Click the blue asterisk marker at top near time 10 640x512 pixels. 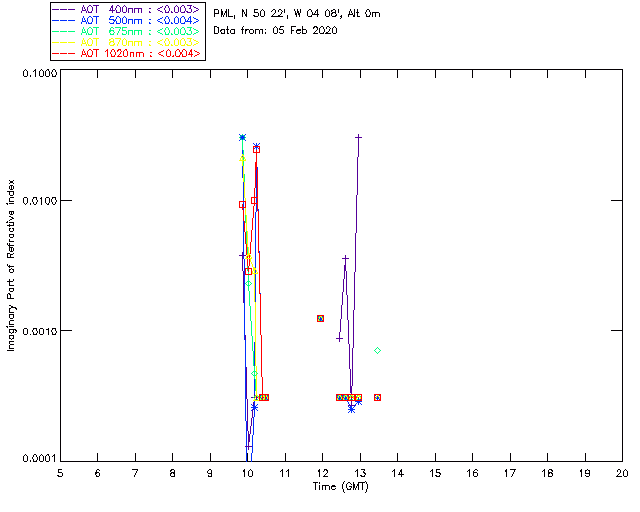coord(242,138)
